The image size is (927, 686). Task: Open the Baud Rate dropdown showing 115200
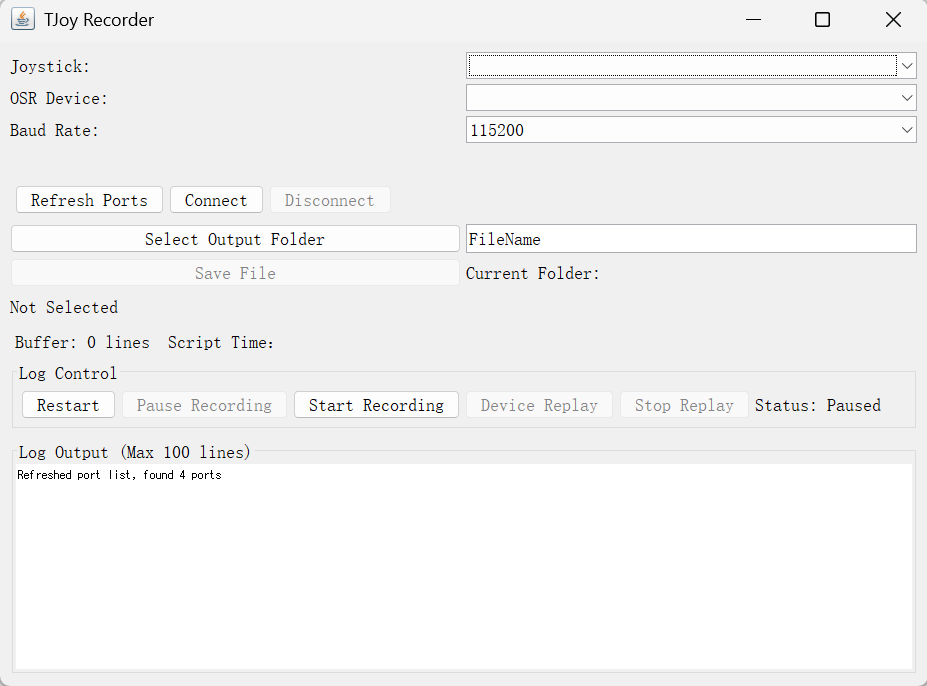coord(690,130)
